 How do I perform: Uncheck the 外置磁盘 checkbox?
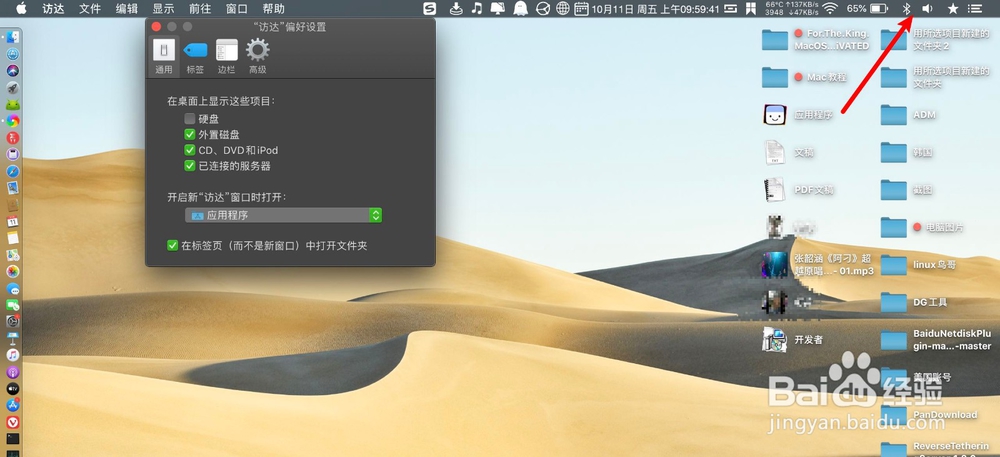click(x=189, y=134)
